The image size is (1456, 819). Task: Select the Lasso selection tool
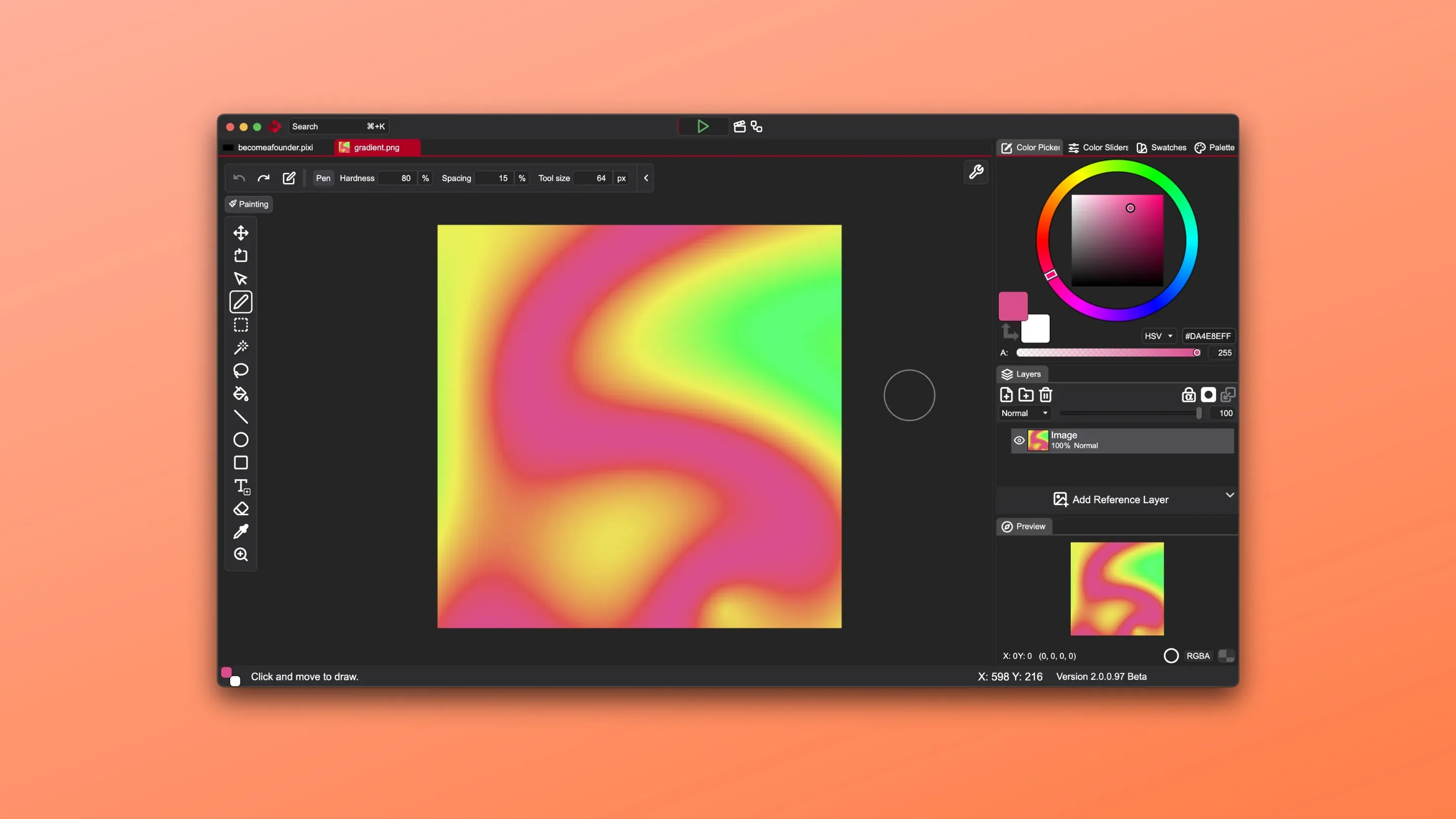tap(241, 371)
